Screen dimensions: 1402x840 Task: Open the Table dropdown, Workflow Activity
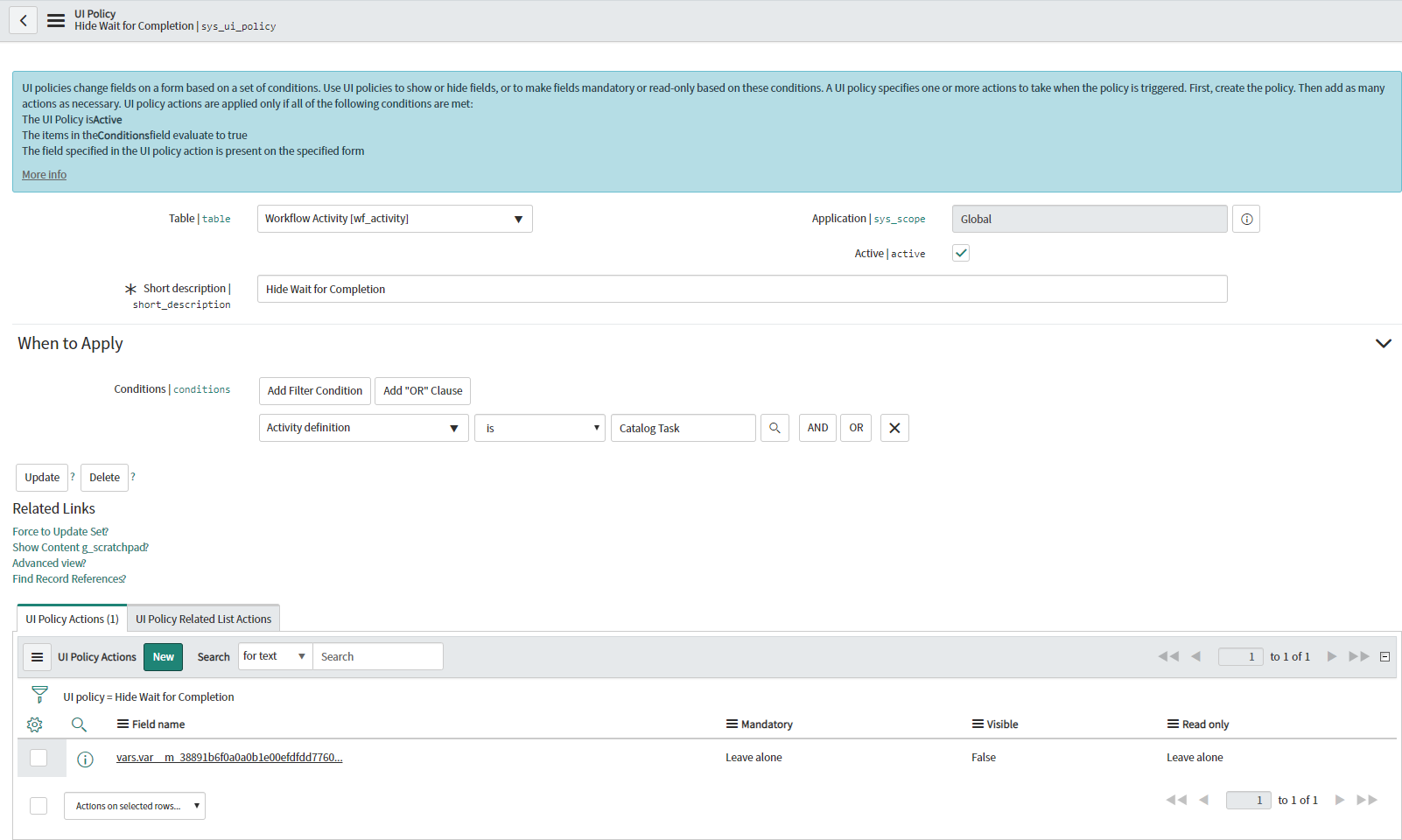(x=395, y=219)
